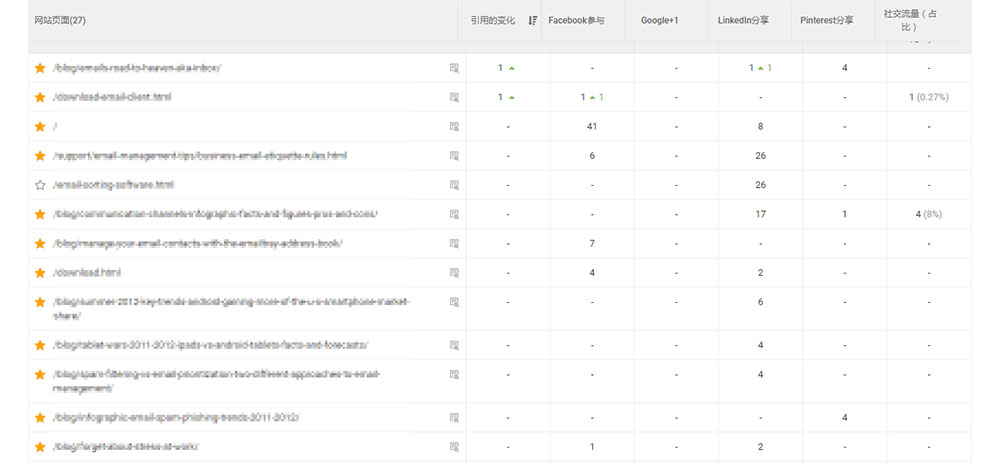Open the communication-channels-infographic blog link
Screen dimensions: 1000x466
pos(215,214)
